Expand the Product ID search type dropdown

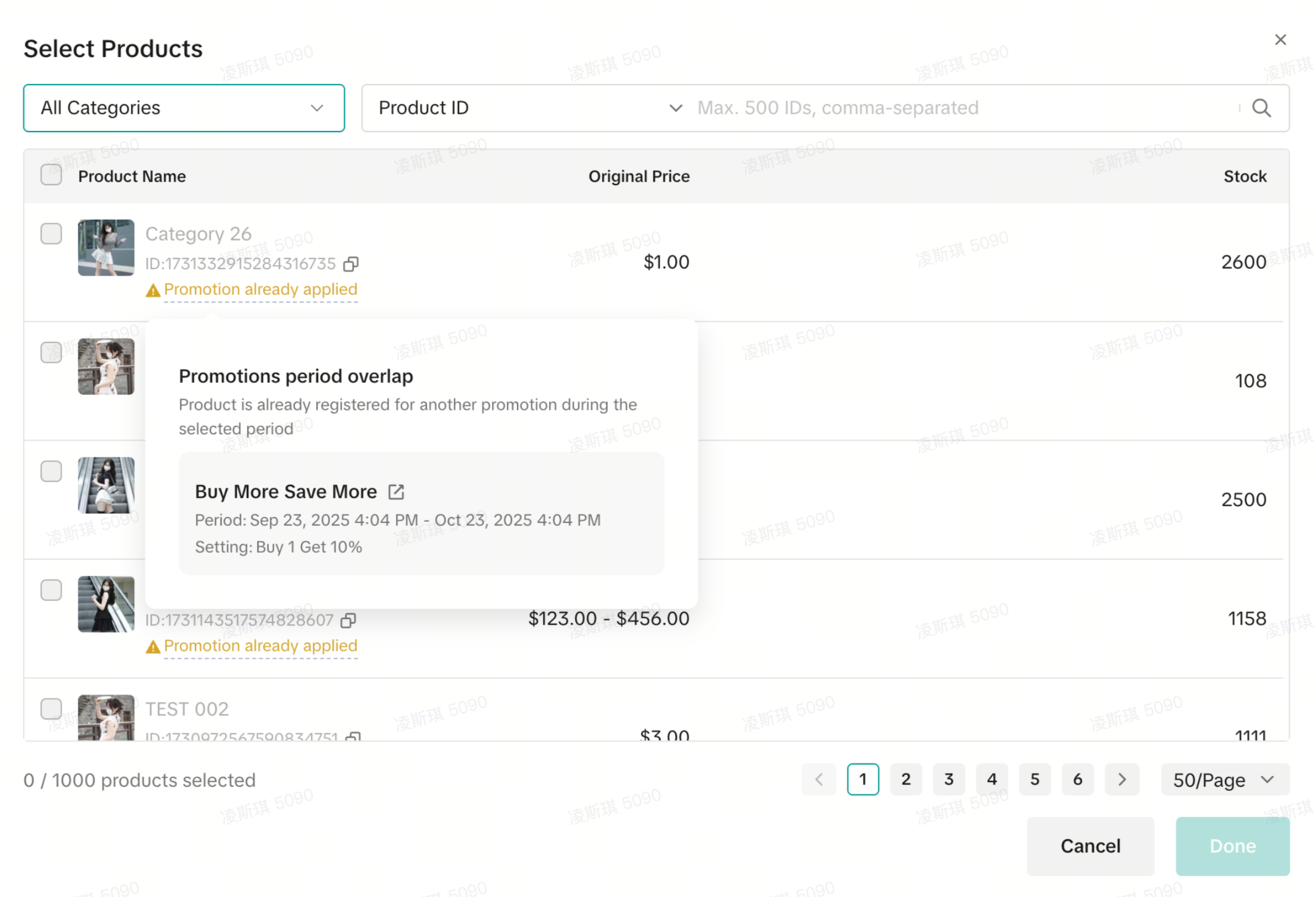click(529, 108)
